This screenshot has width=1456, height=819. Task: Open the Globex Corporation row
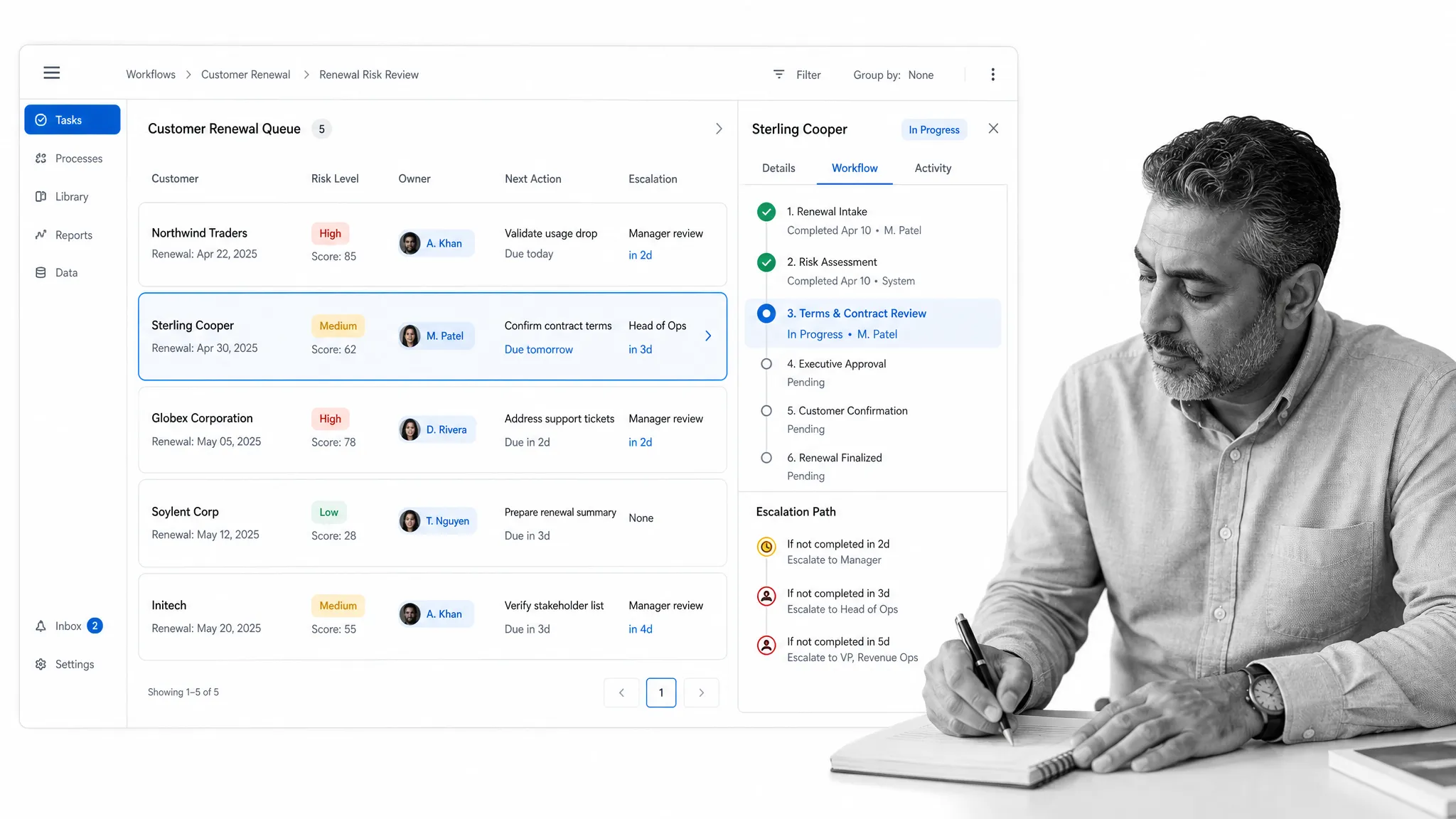point(432,430)
